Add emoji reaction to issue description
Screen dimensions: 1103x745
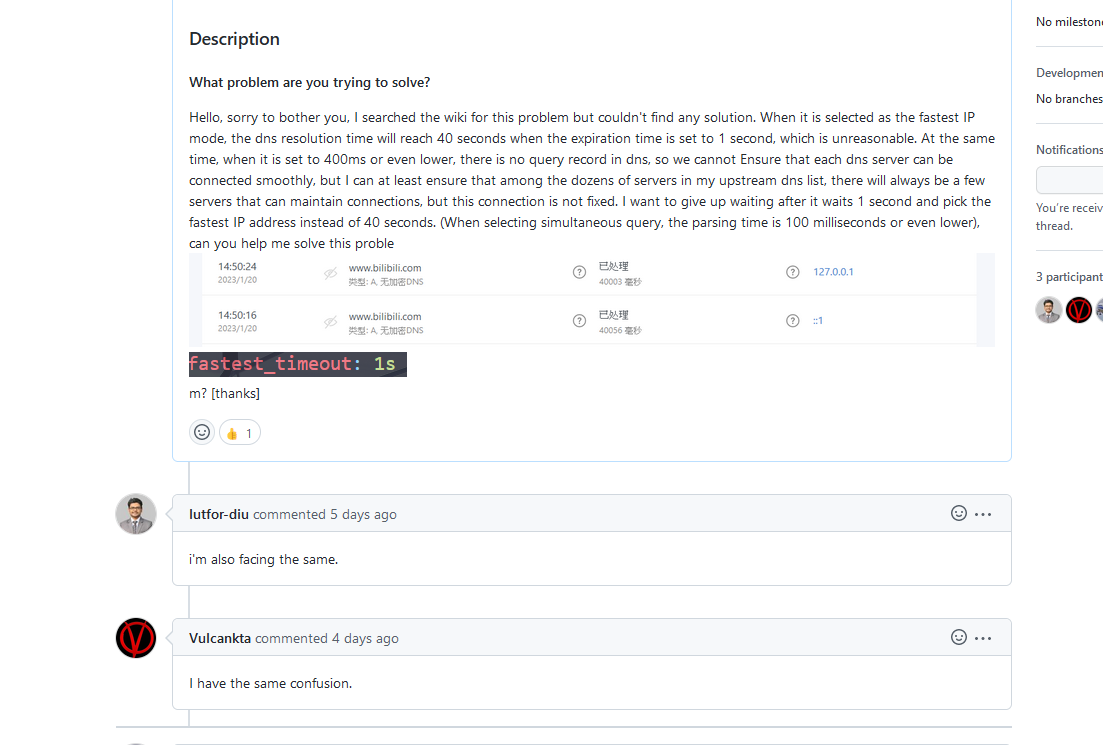coord(202,432)
